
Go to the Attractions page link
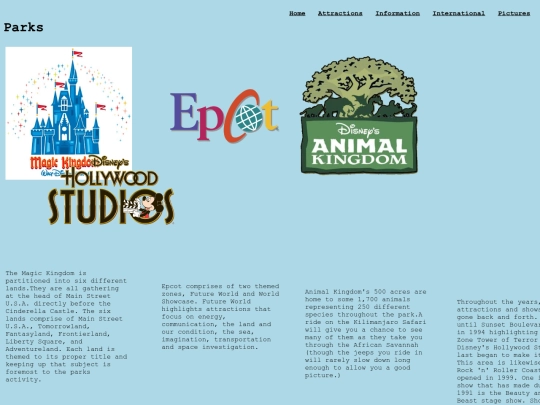tap(340, 13)
